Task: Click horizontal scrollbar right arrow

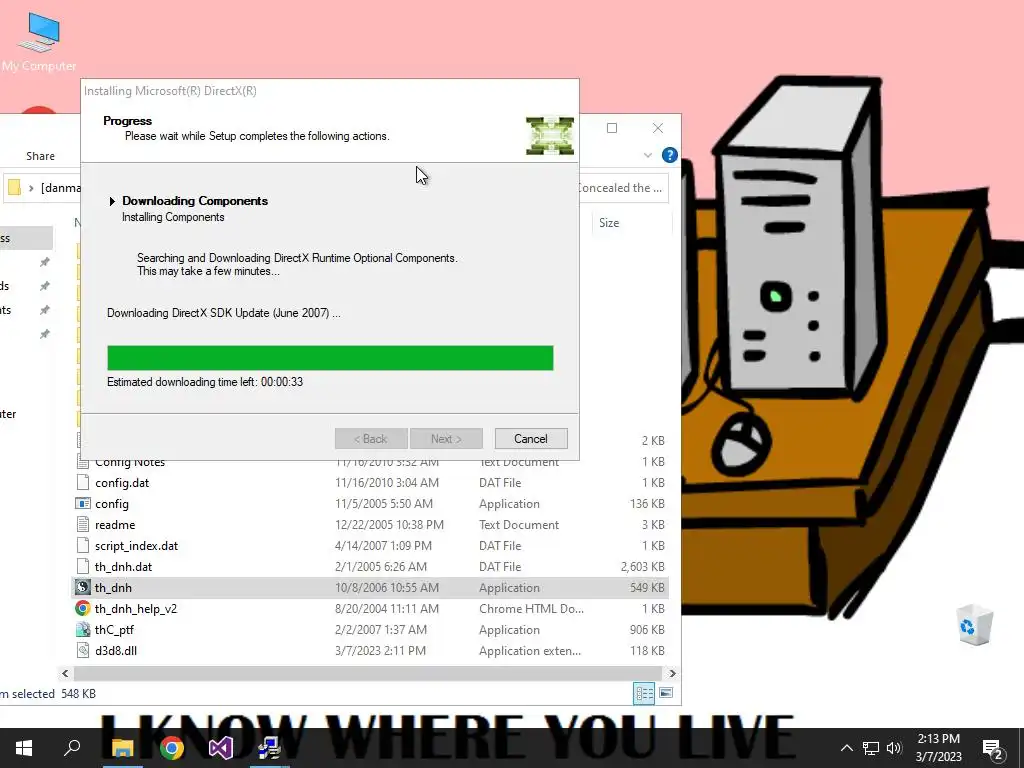Action: tap(673, 673)
